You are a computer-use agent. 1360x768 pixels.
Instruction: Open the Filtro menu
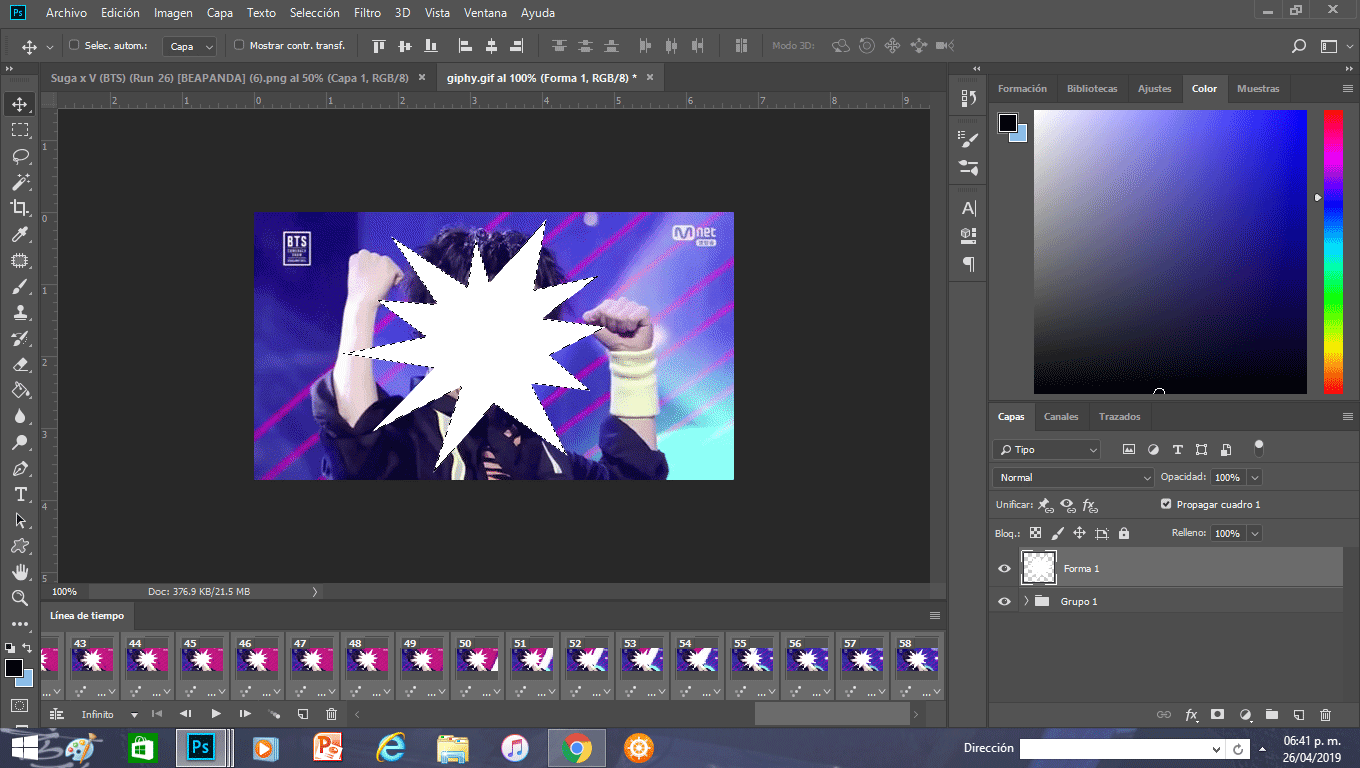click(x=367, y=13)
